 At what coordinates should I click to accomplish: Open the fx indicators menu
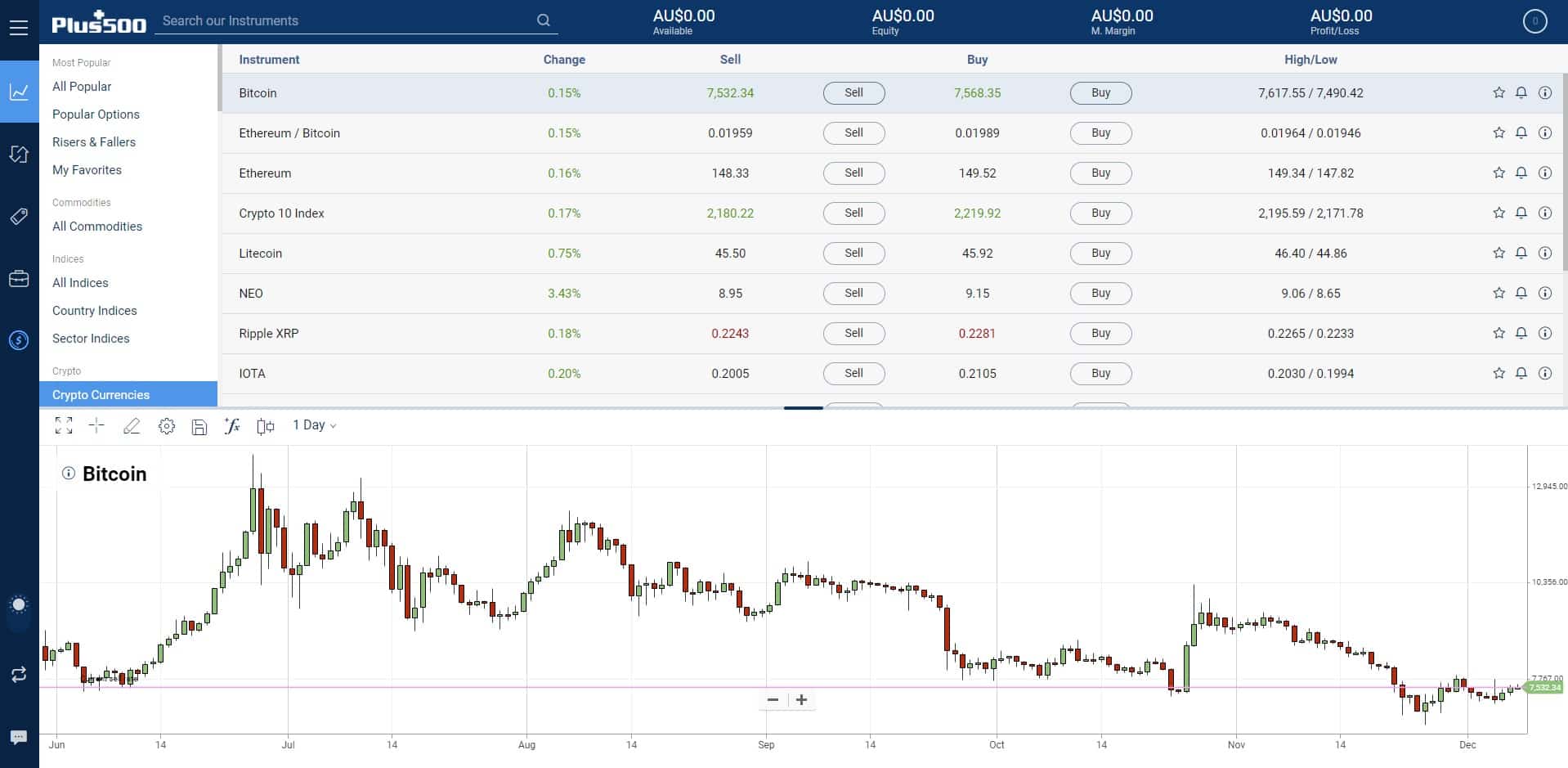232,425
